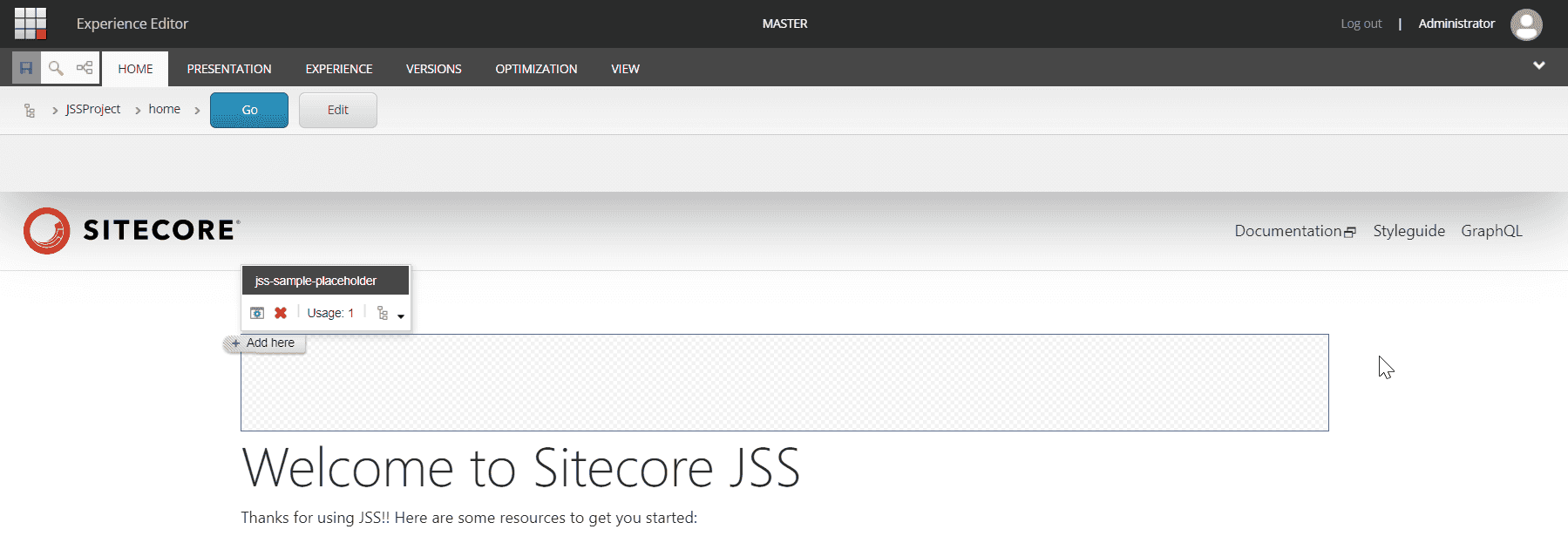Viewport: 1568px width, 543px height.
Task: Click the Log out link
Action: [x=1361, y=24]
